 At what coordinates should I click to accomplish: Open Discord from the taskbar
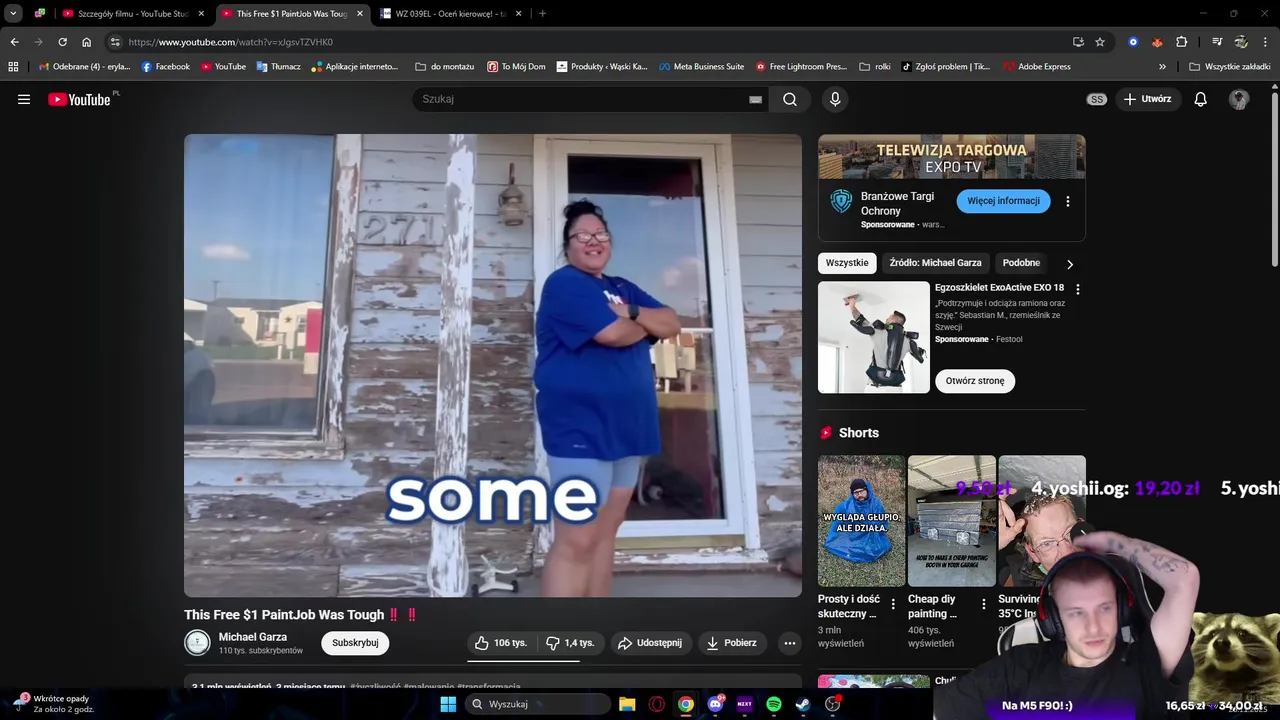click(715, 704)
